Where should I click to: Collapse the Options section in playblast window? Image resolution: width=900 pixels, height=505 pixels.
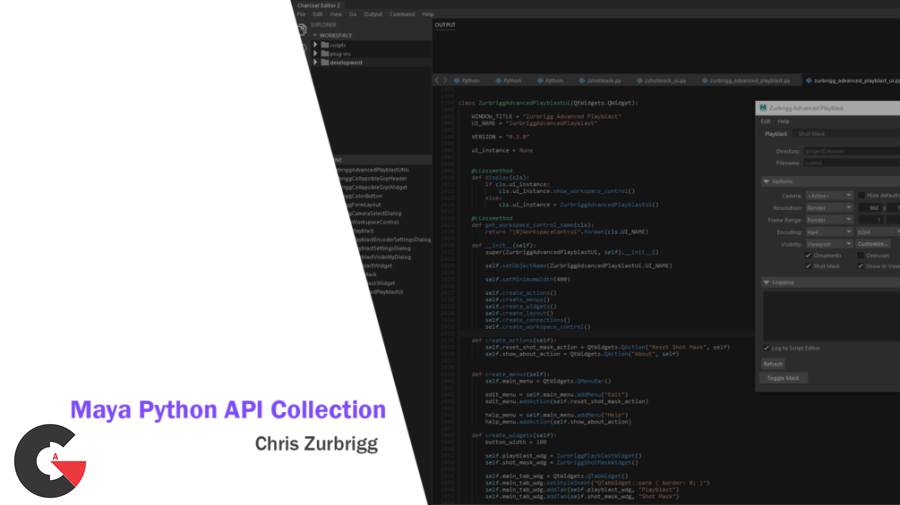click(x=766, y=181)
